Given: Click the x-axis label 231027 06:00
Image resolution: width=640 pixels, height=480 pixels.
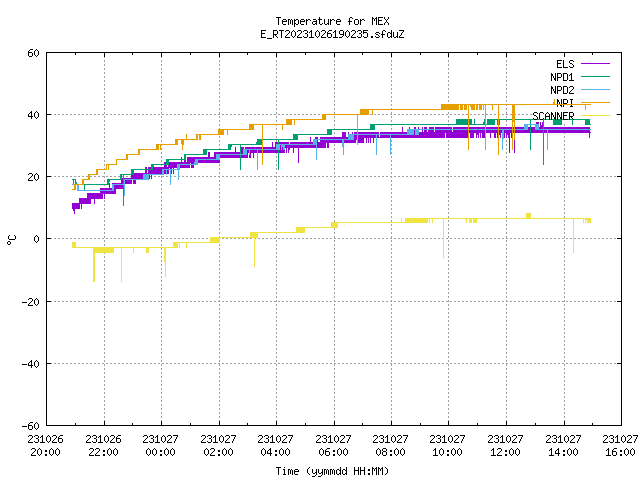Looking at the screenshot, I should click(x=333, y=446).
